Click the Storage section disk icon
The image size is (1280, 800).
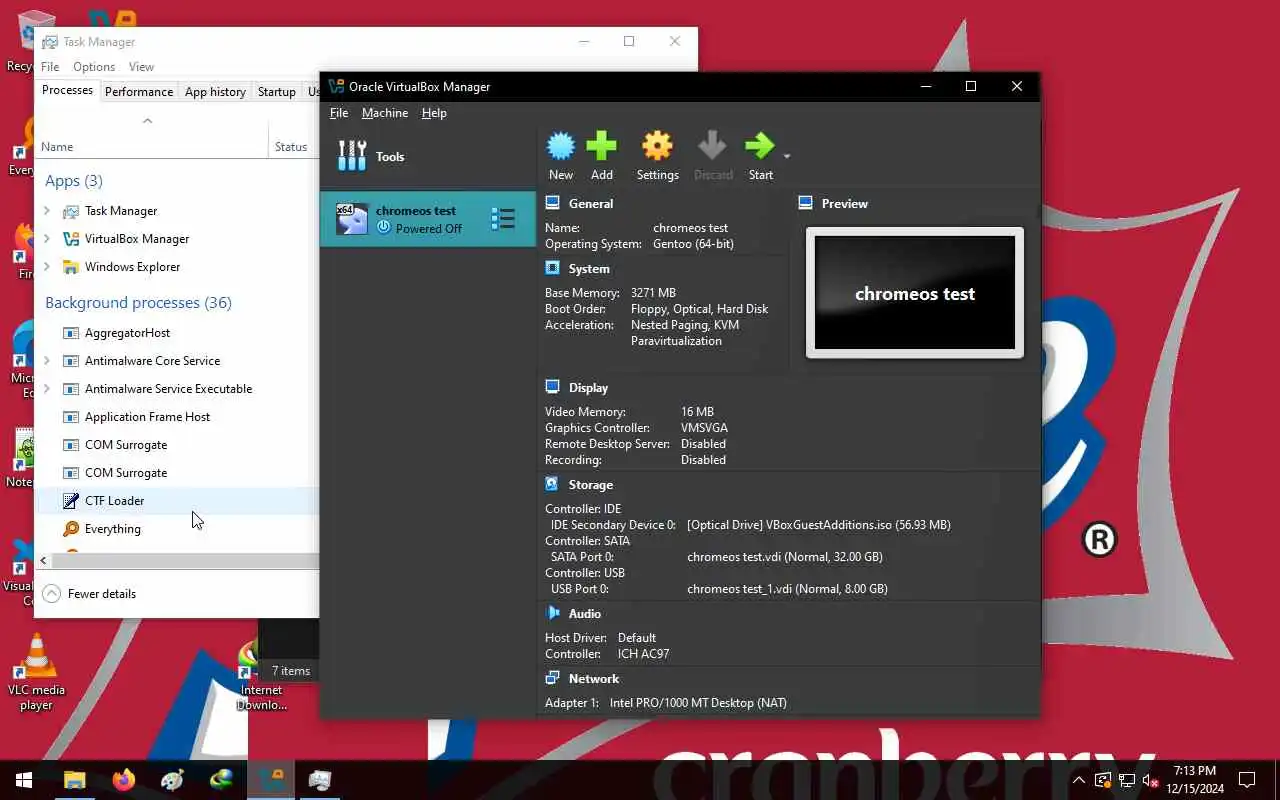pos(552,484)
